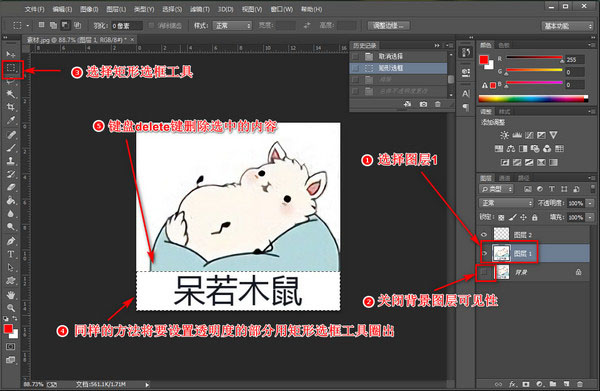
Task: Open the 基本功能 workspace dropdown
Action: point(567,26)
